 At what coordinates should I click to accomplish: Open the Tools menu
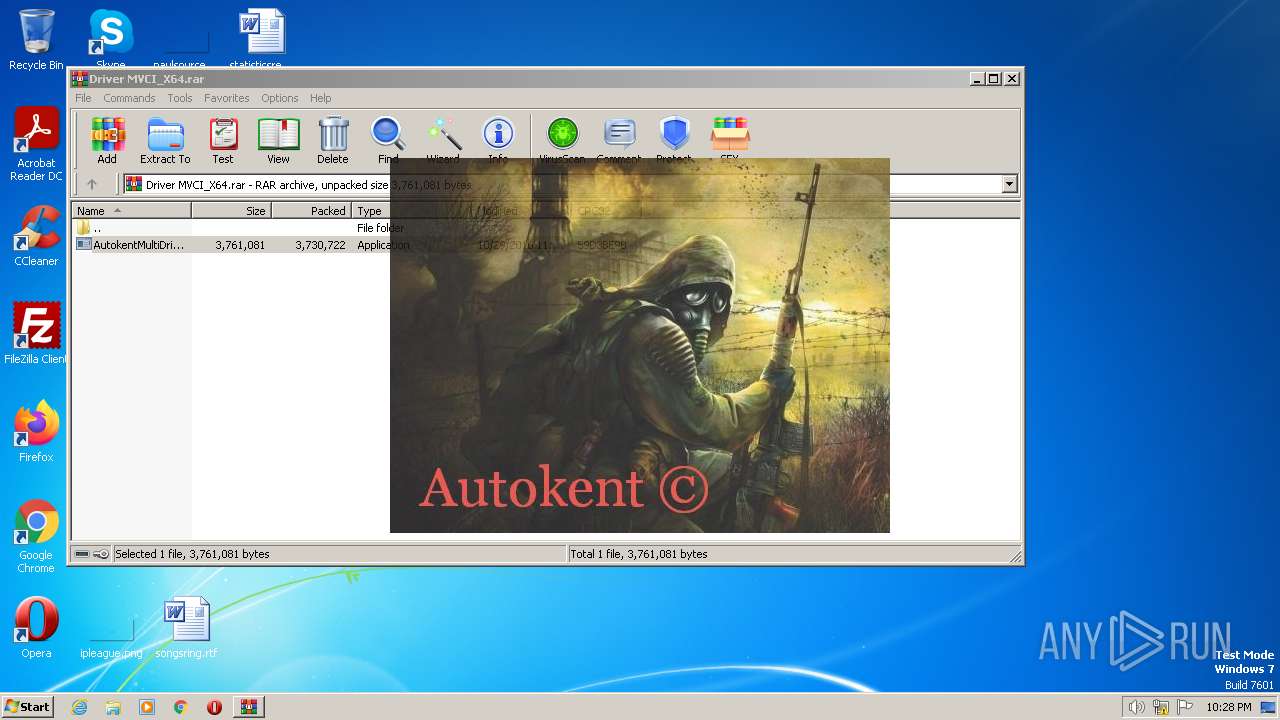[180, 98]
